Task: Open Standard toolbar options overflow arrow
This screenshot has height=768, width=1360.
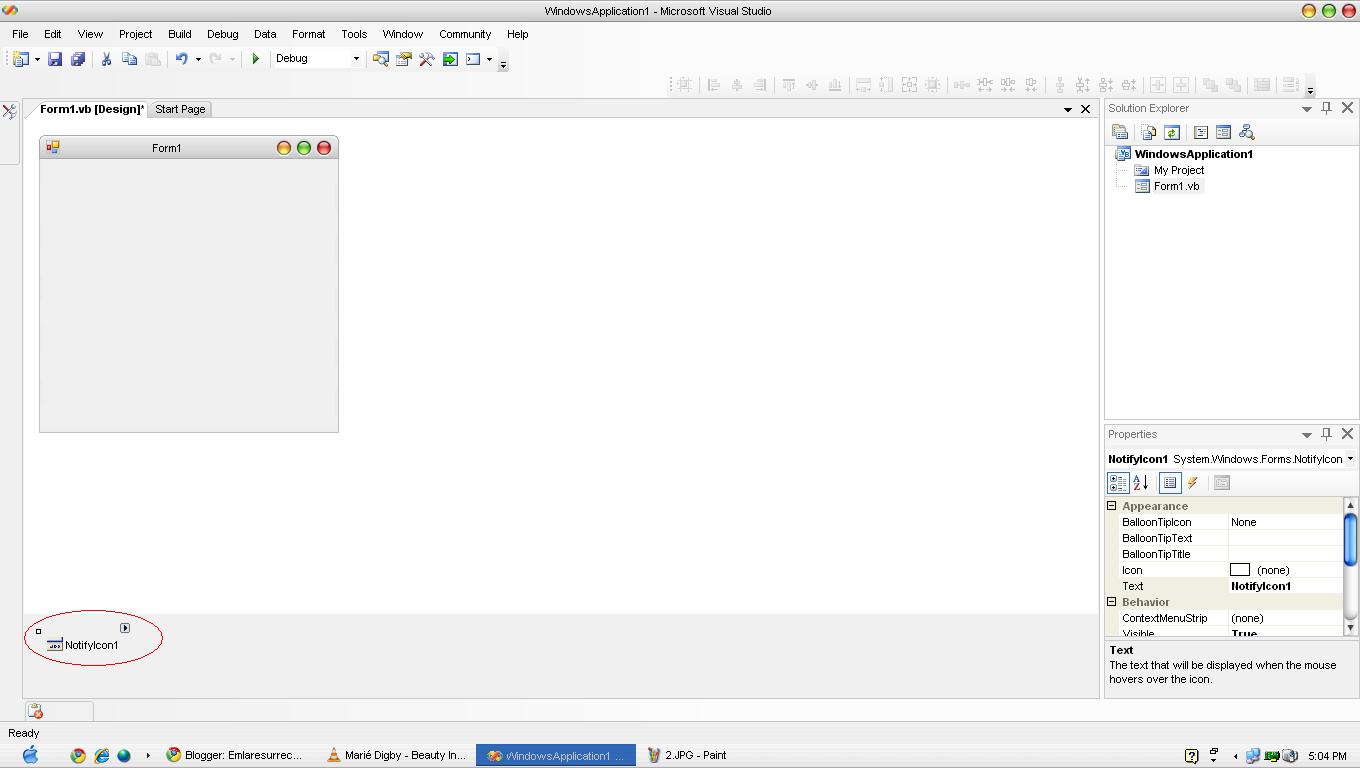Action: point(503,64)
